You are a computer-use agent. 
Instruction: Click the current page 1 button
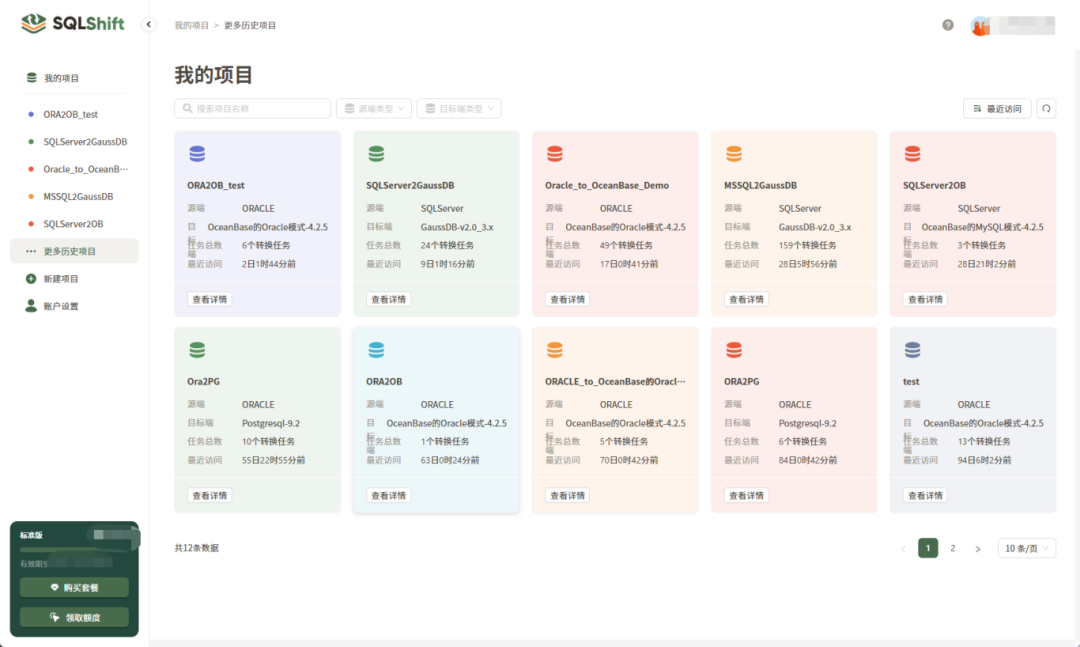(928, 548)
